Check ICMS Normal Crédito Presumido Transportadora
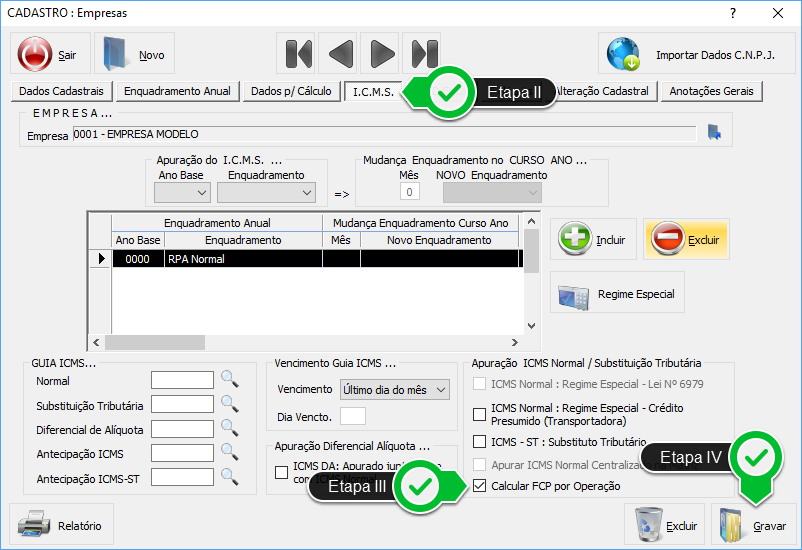 [x=480, y=414]
